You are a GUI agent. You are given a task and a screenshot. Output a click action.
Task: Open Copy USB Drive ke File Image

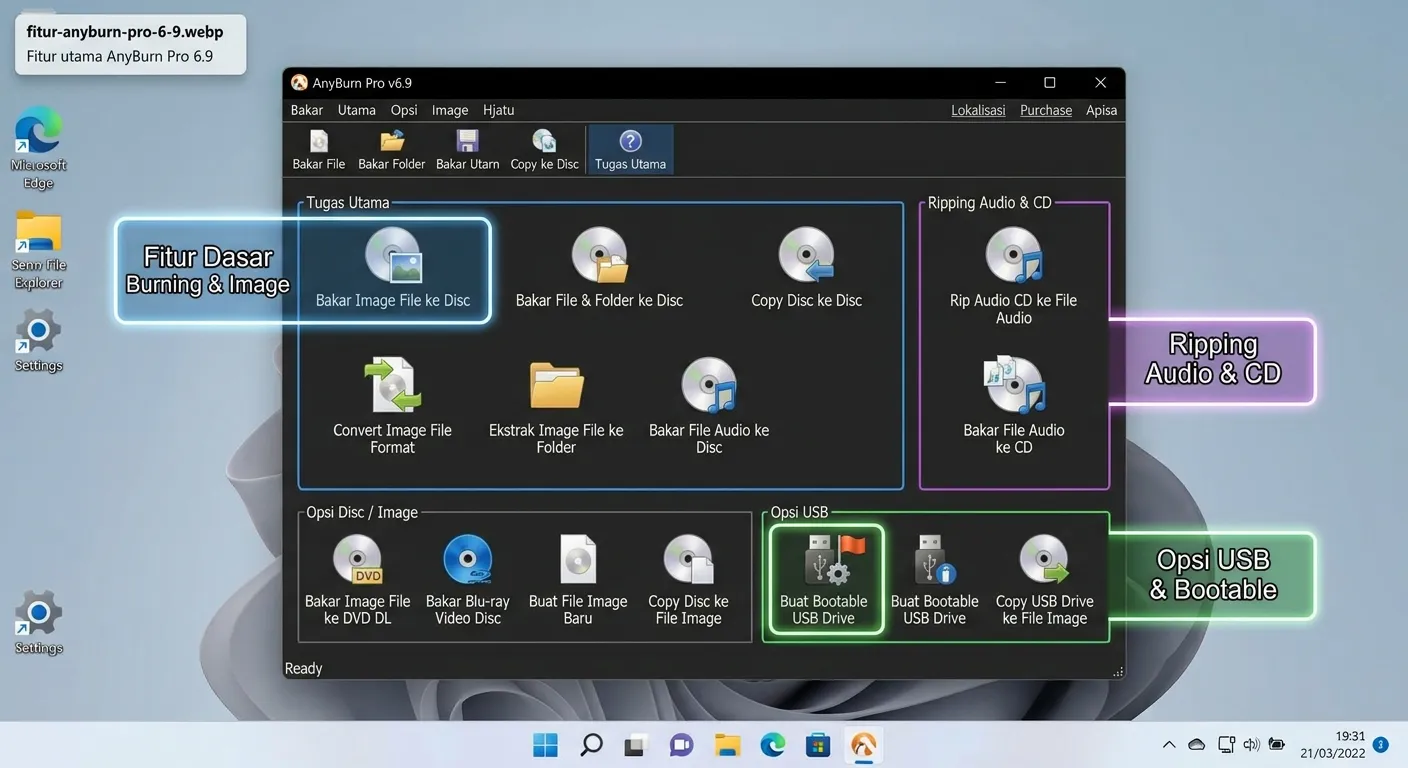[x=1045, y=580]
